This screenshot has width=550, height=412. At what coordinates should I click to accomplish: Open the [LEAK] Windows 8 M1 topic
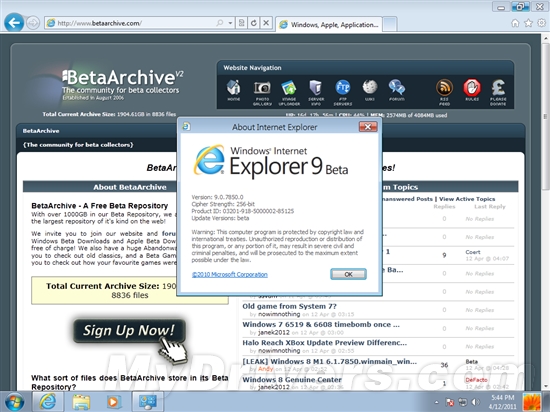[x=330, y=361]
